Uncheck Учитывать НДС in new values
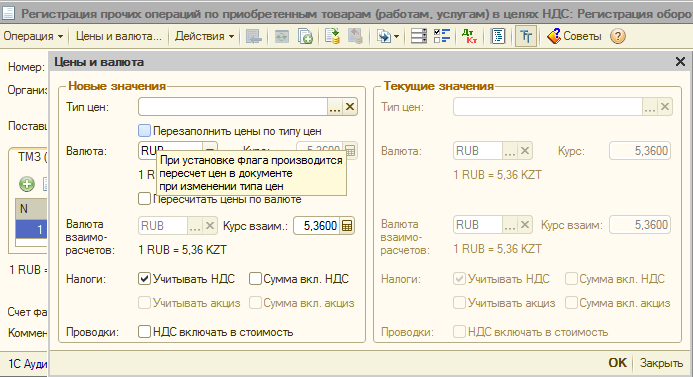693x377 pixels. pyautogui.click(x=144, y=279)
